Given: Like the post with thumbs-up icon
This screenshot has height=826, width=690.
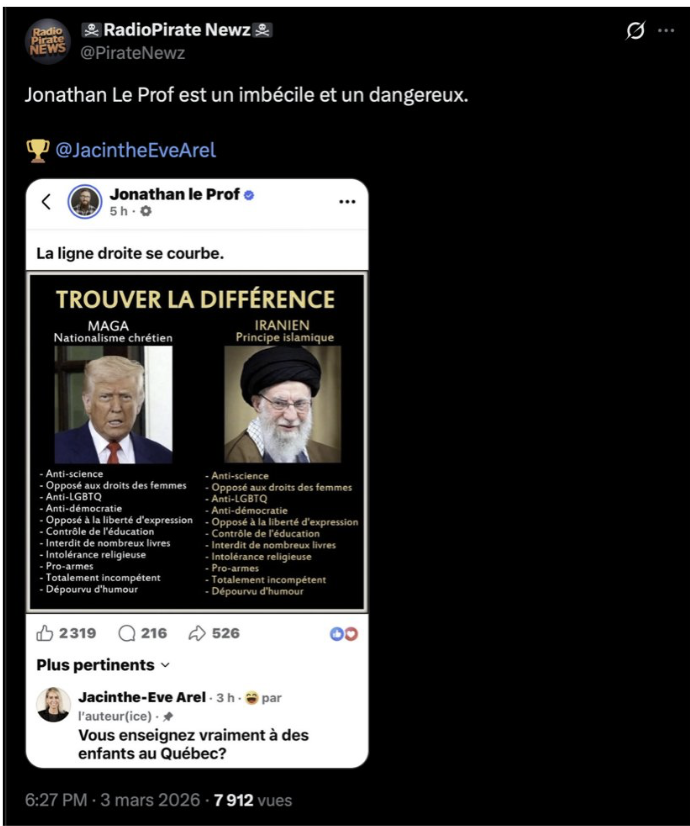Looking at the screenshot, I should point(45,633).
